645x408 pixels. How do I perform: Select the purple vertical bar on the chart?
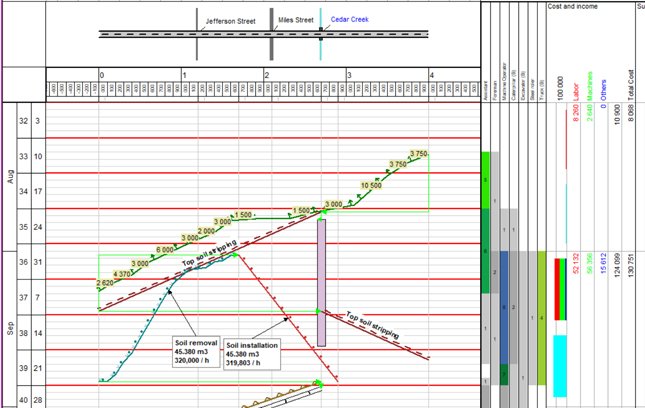click(x=321, y=282)
